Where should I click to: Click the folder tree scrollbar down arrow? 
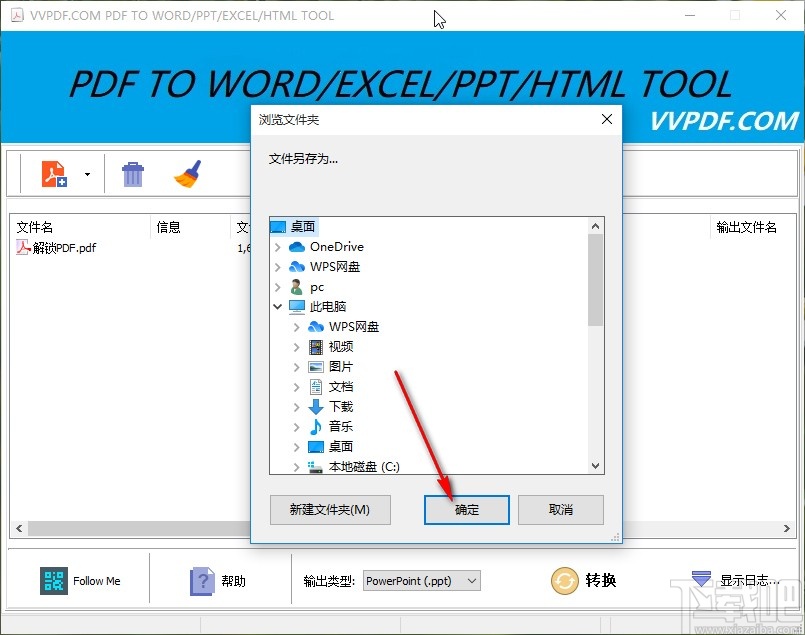tap(595, 466)
